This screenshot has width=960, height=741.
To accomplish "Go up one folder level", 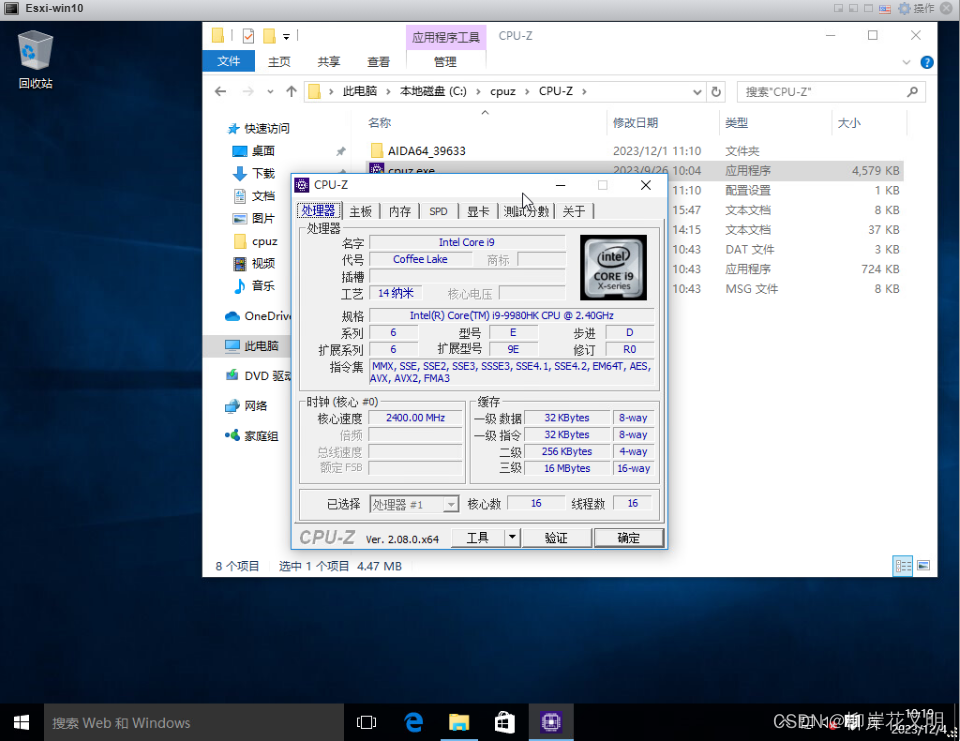I will (291, 92).
